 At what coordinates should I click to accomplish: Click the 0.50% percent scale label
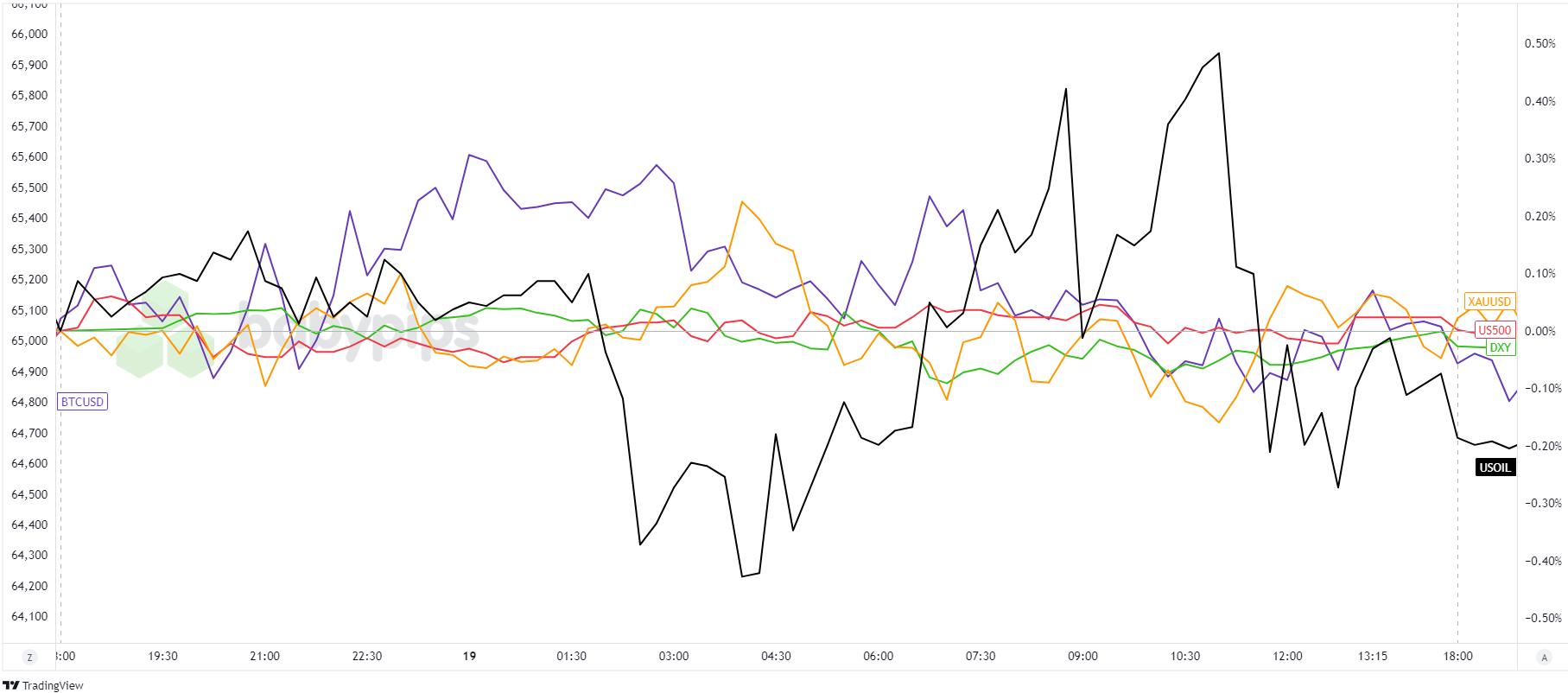click(1540, 43)
